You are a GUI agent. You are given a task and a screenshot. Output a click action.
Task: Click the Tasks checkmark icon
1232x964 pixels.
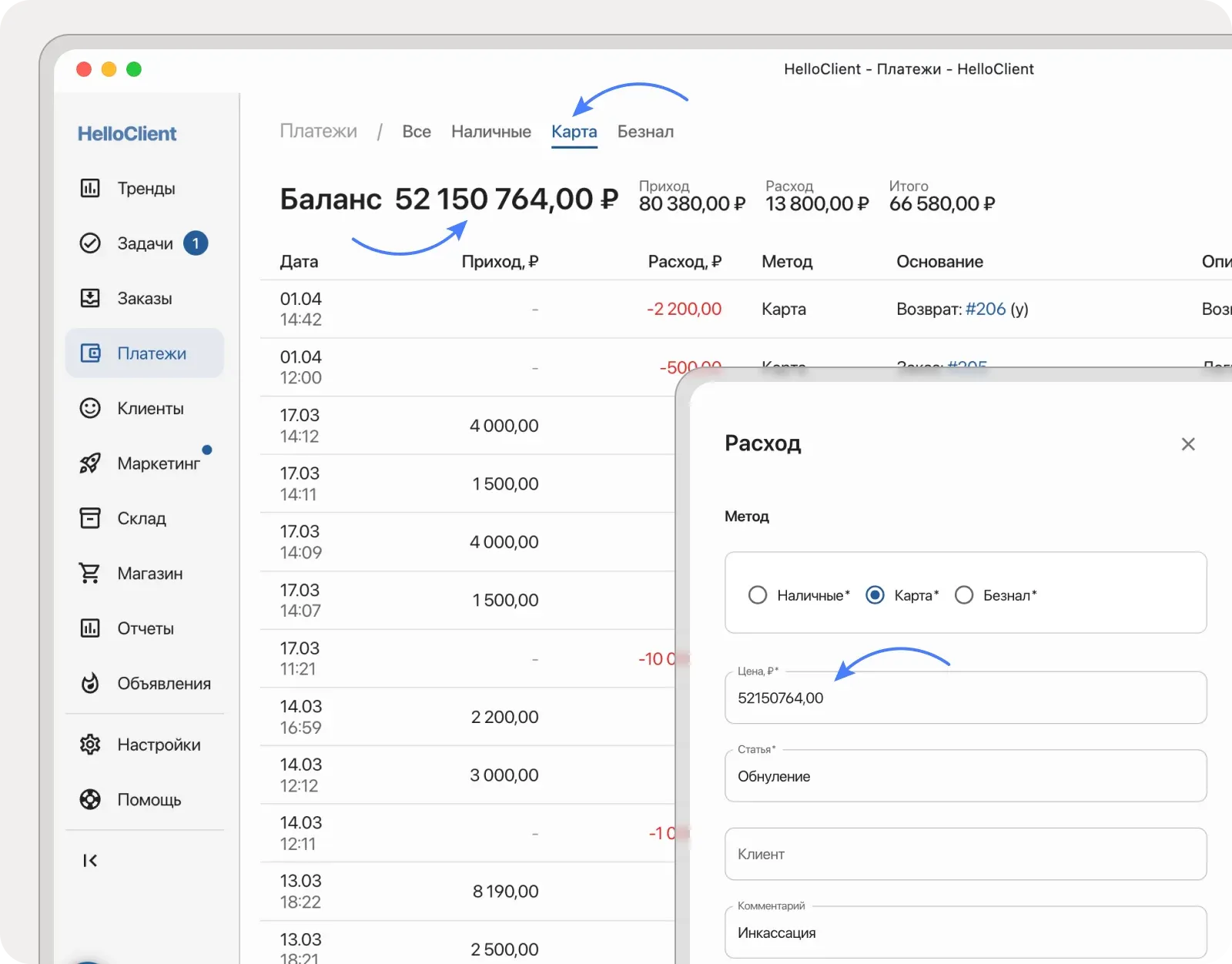click(x=90, y=243)
